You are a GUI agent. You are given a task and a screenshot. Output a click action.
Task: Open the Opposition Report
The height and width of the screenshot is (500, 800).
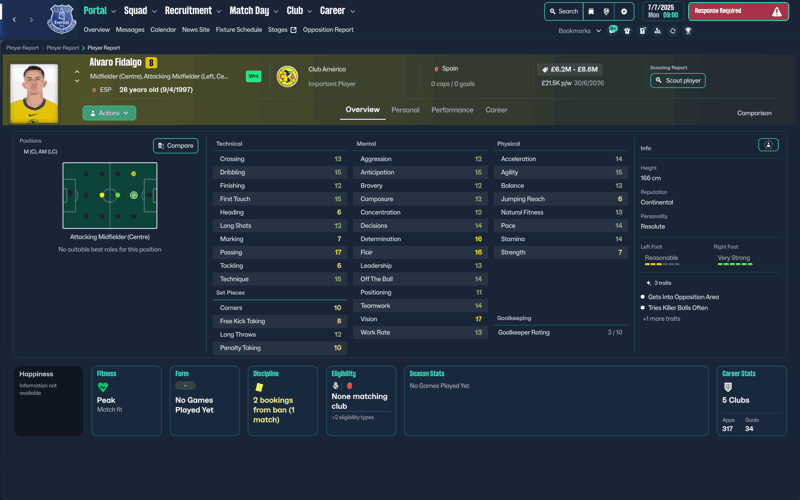pyautogui.click(x=328, y=30)
